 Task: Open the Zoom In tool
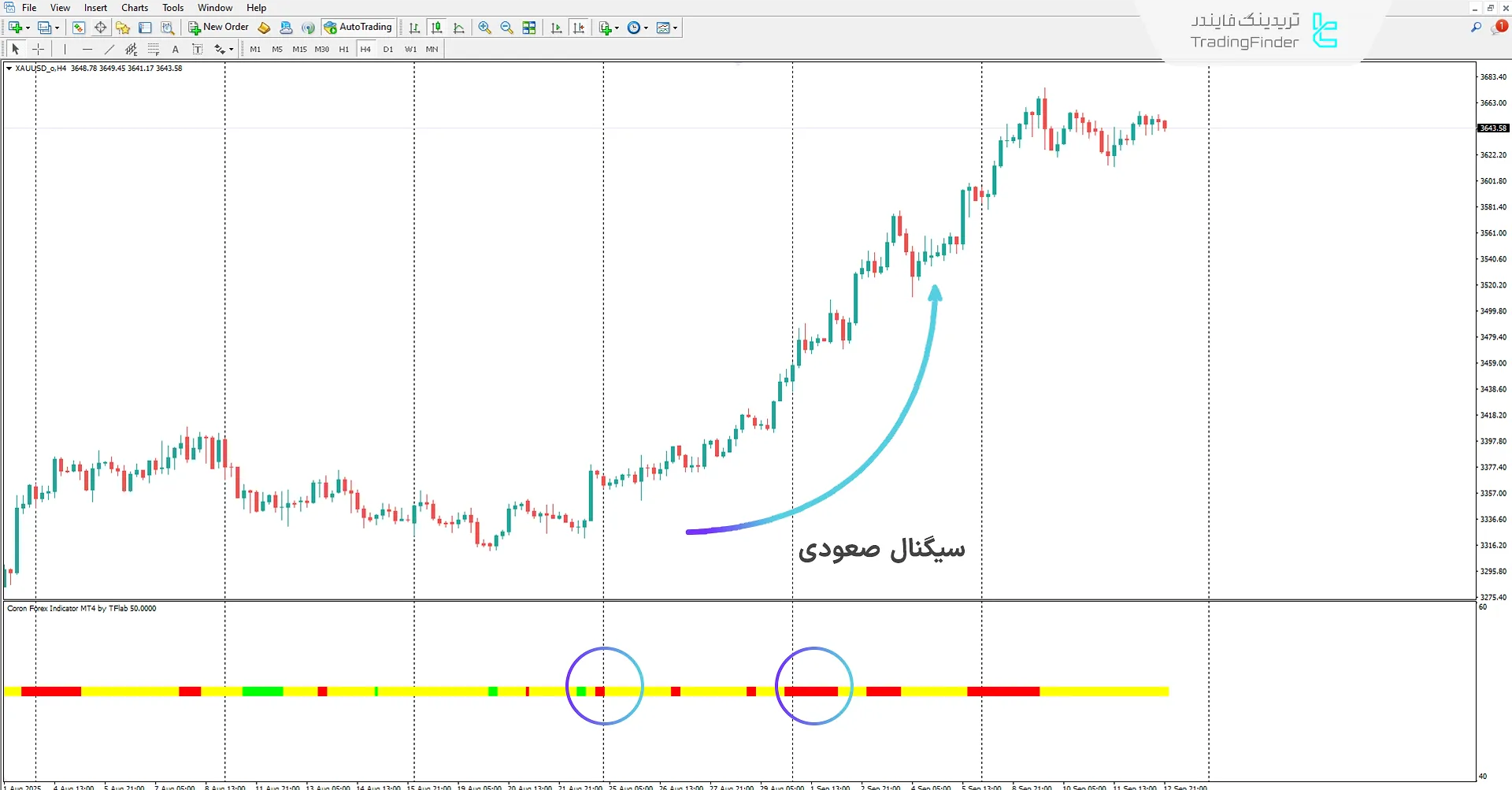484,28
